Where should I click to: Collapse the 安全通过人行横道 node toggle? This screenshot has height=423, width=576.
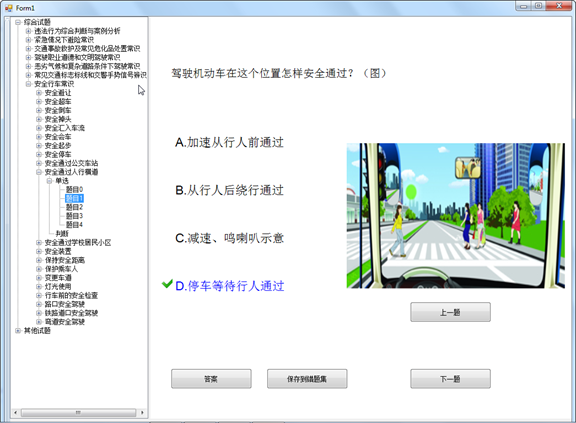coord(39,172)
